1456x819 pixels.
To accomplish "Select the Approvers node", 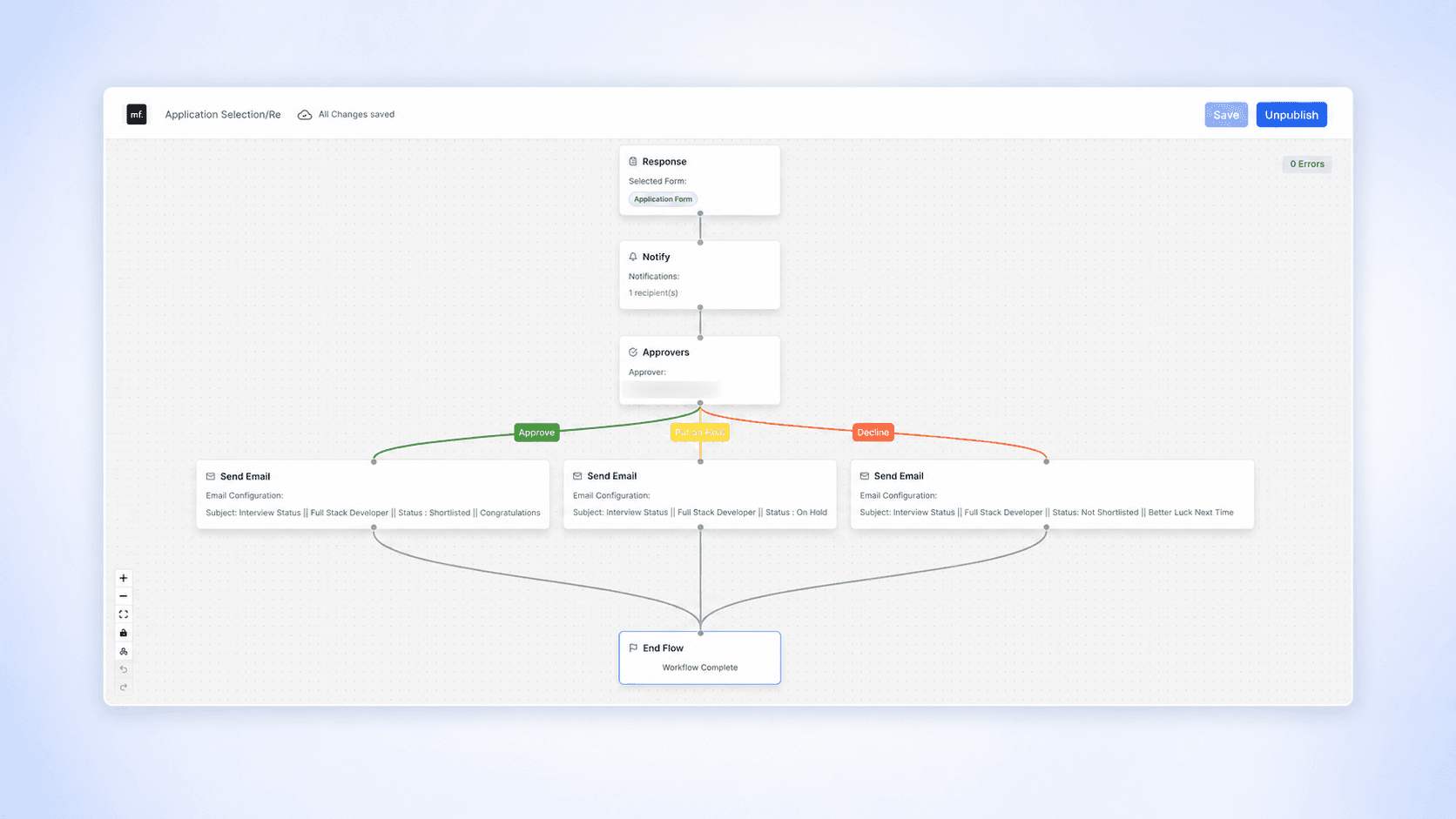I will point(699,371).
